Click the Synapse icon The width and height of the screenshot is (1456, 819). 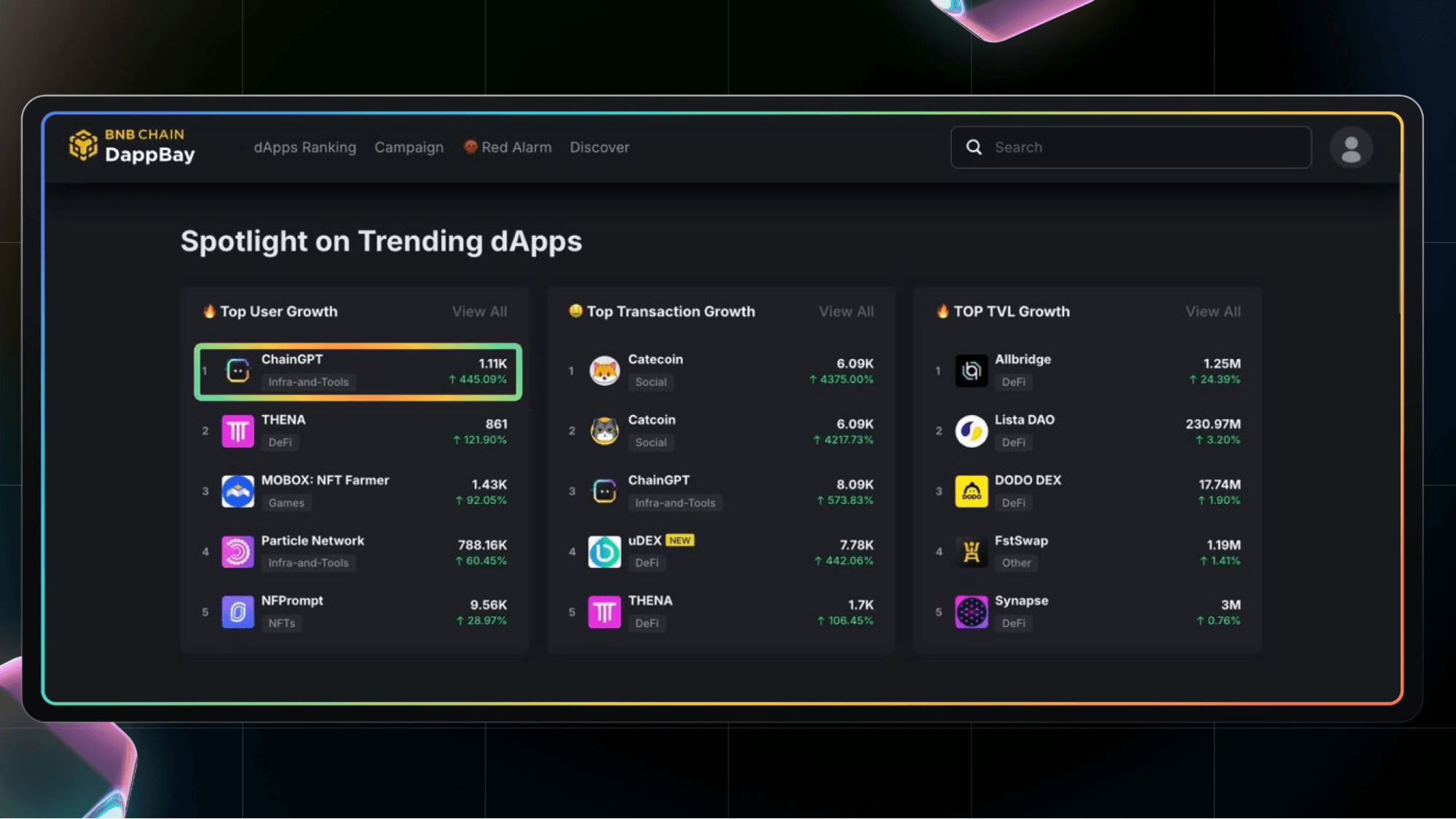tap(971, 612)
